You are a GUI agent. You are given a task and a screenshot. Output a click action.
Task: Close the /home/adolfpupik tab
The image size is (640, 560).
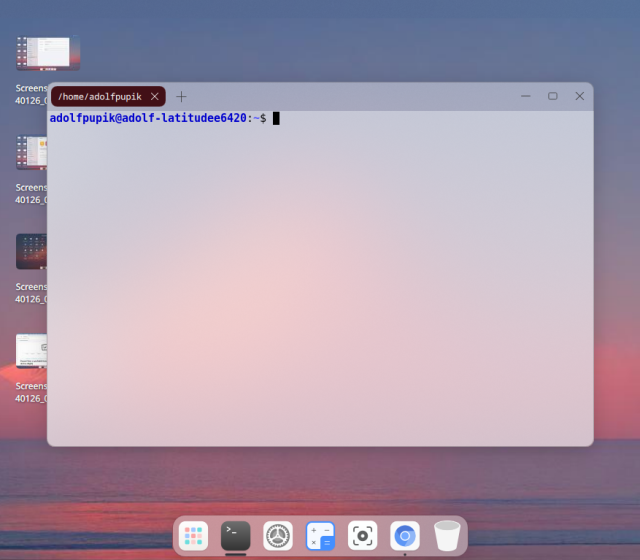tap(154, 97)
